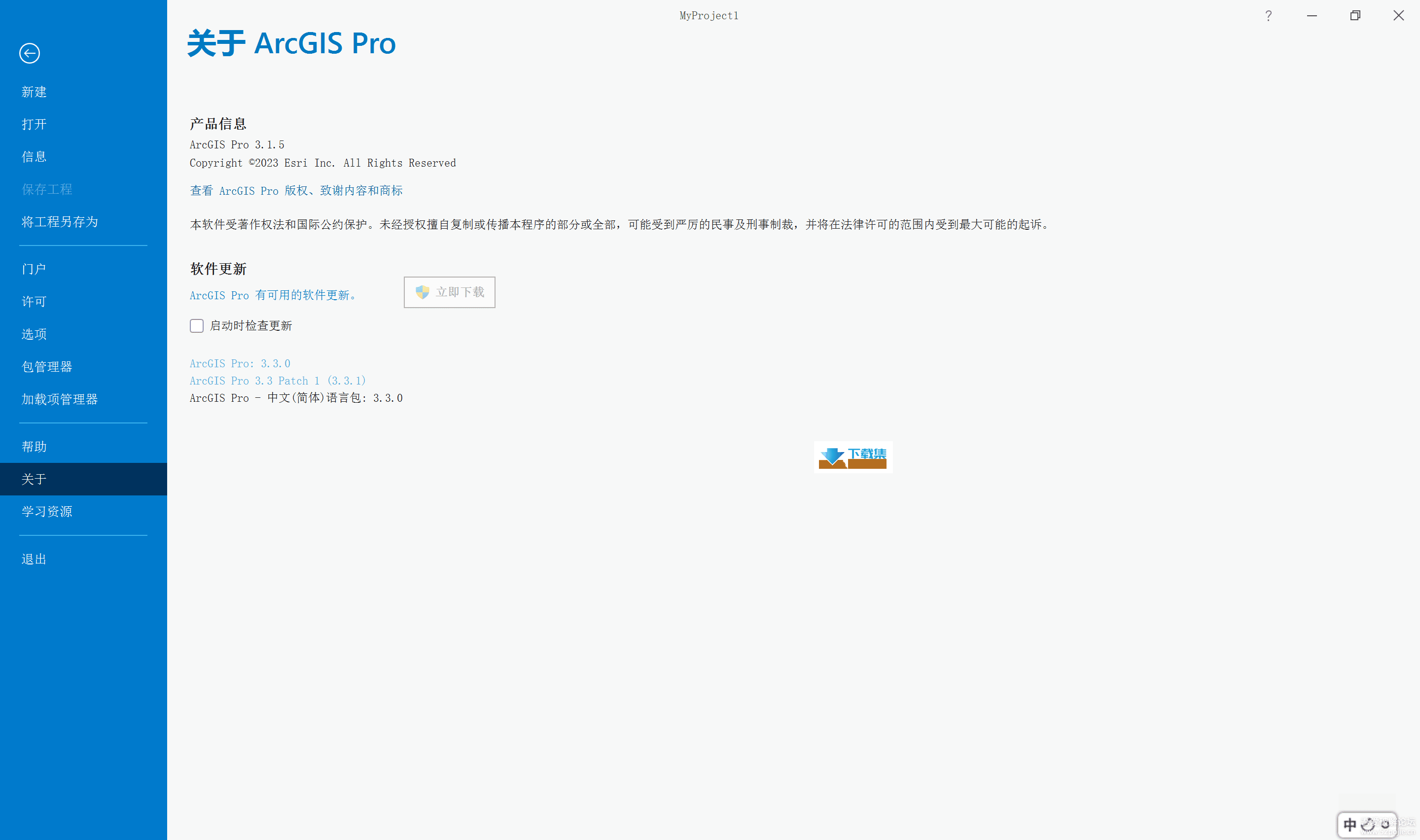This screenshot has width=1420, height=840.
Task: Click the ArcGIS Pro 3.1.5 version text
Action: 237,145
